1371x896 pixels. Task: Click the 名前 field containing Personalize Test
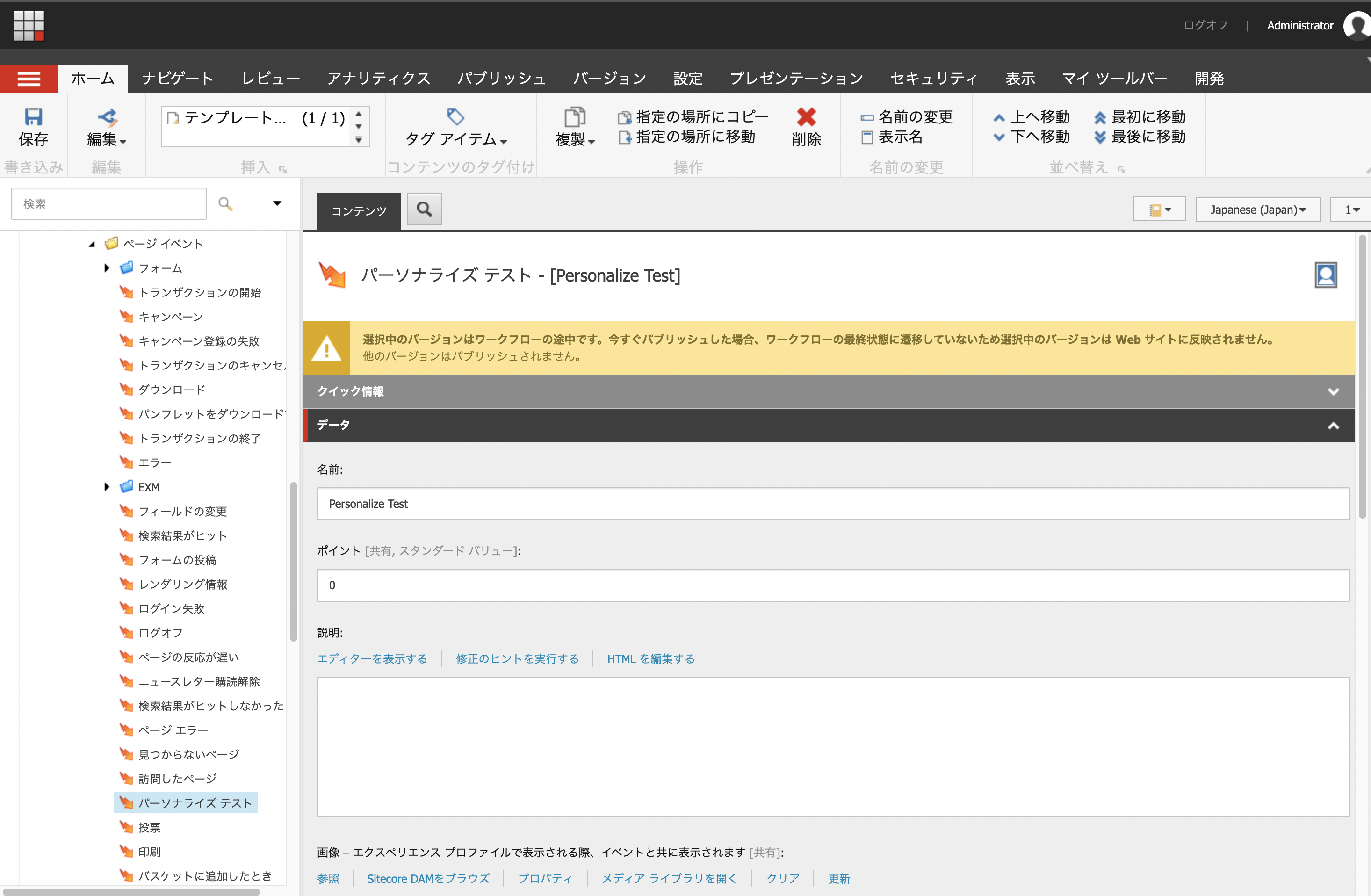[833, 504]
